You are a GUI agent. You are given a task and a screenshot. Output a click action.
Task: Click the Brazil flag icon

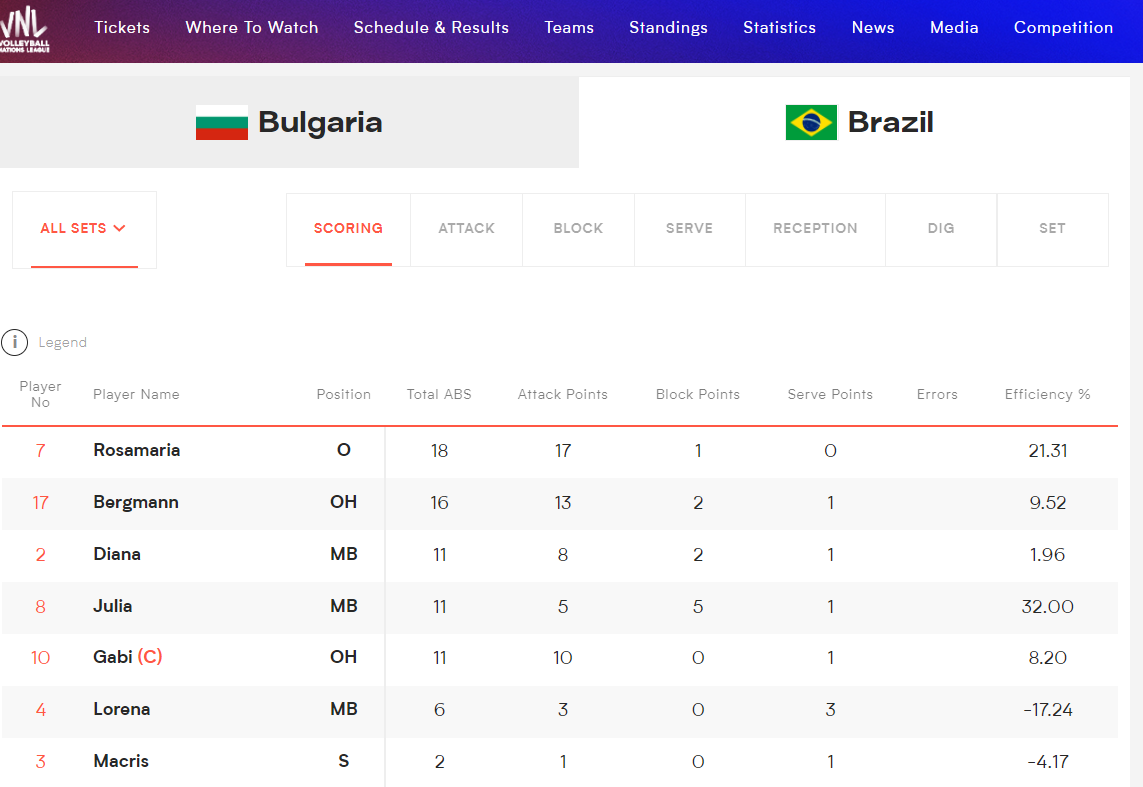coord(811,122)
